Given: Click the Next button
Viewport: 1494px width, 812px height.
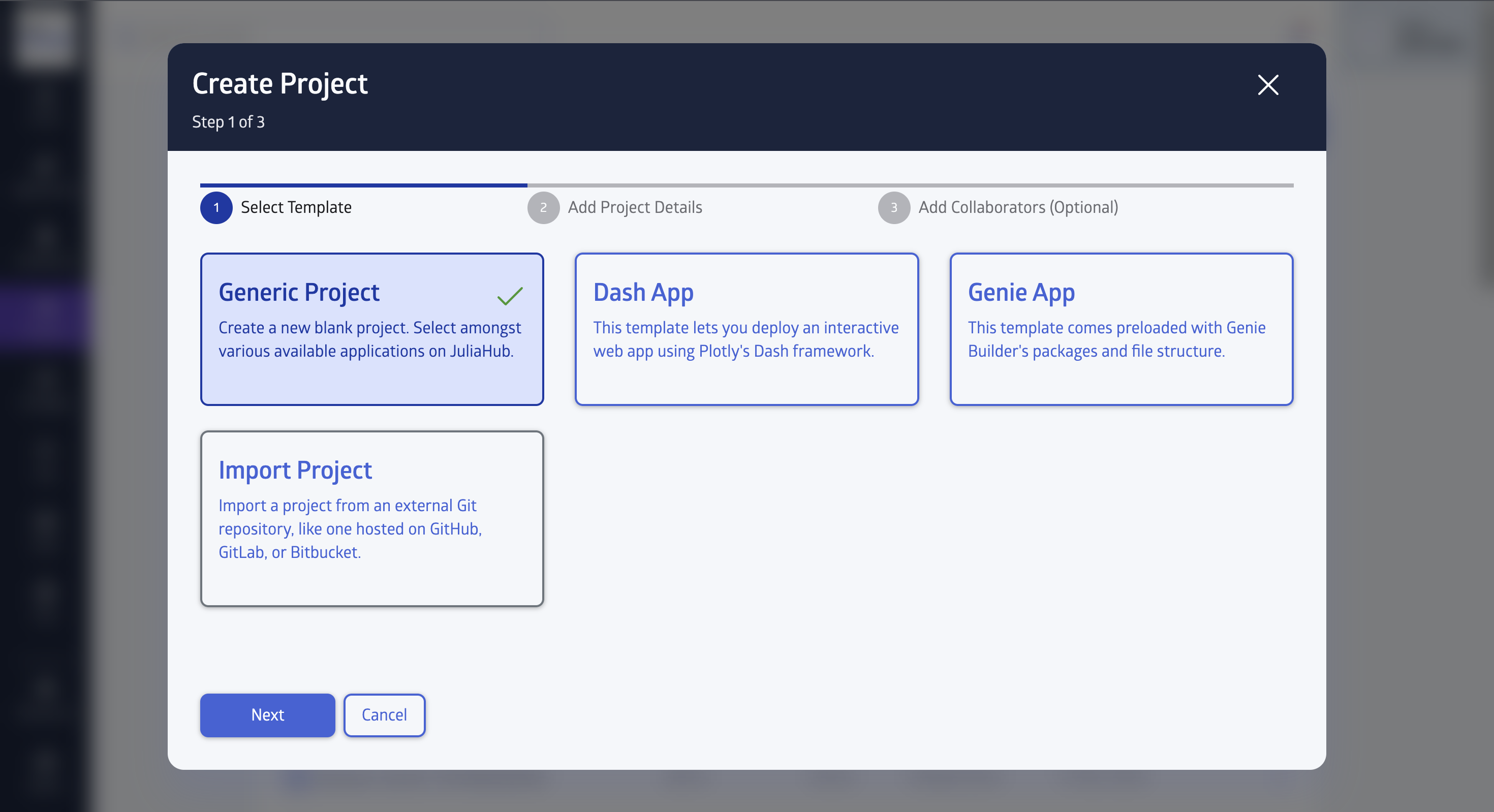Looking at the screenshot, I should tap(267, 715).
